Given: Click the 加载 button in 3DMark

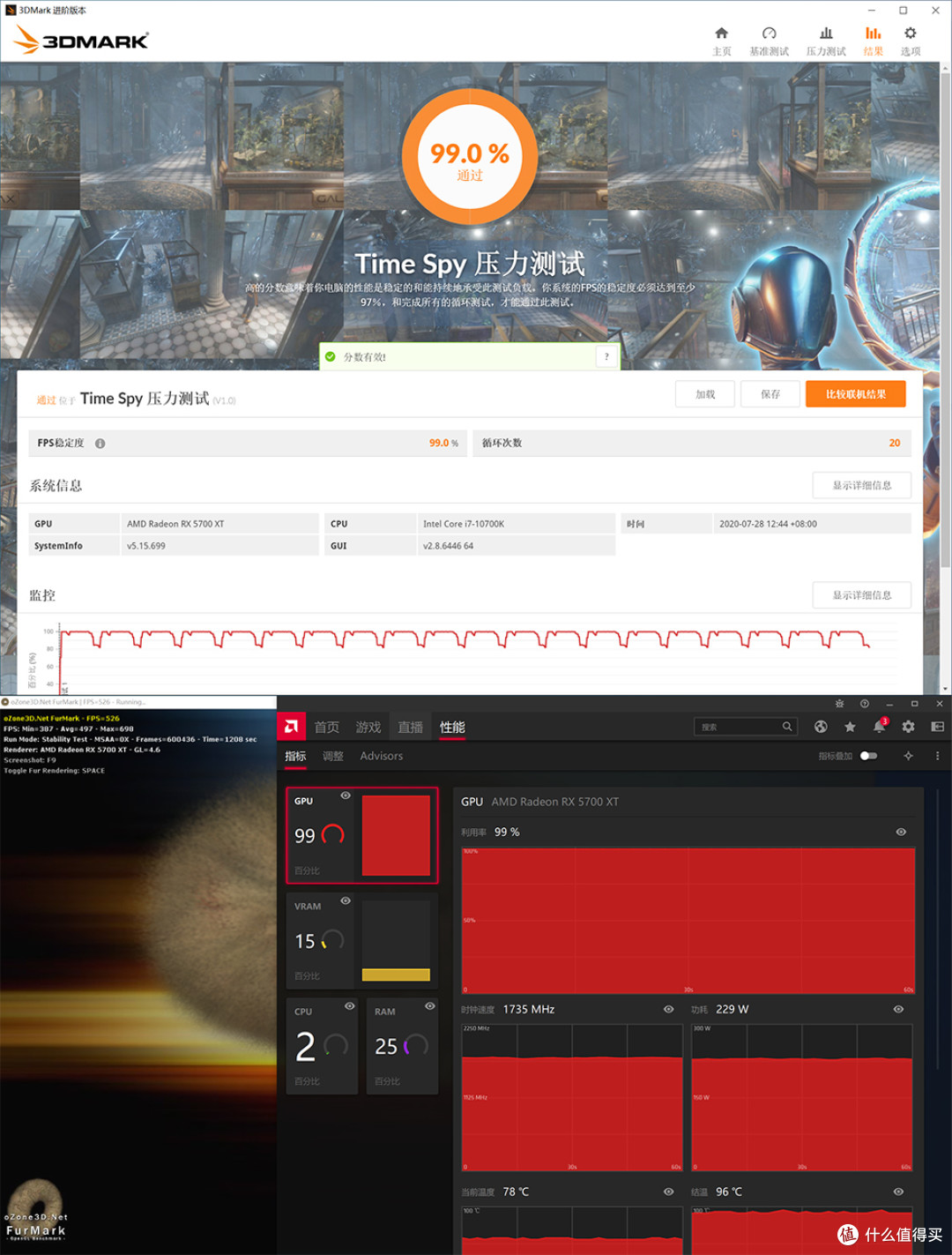Looking at the screenshot, I should pos(705,394).
